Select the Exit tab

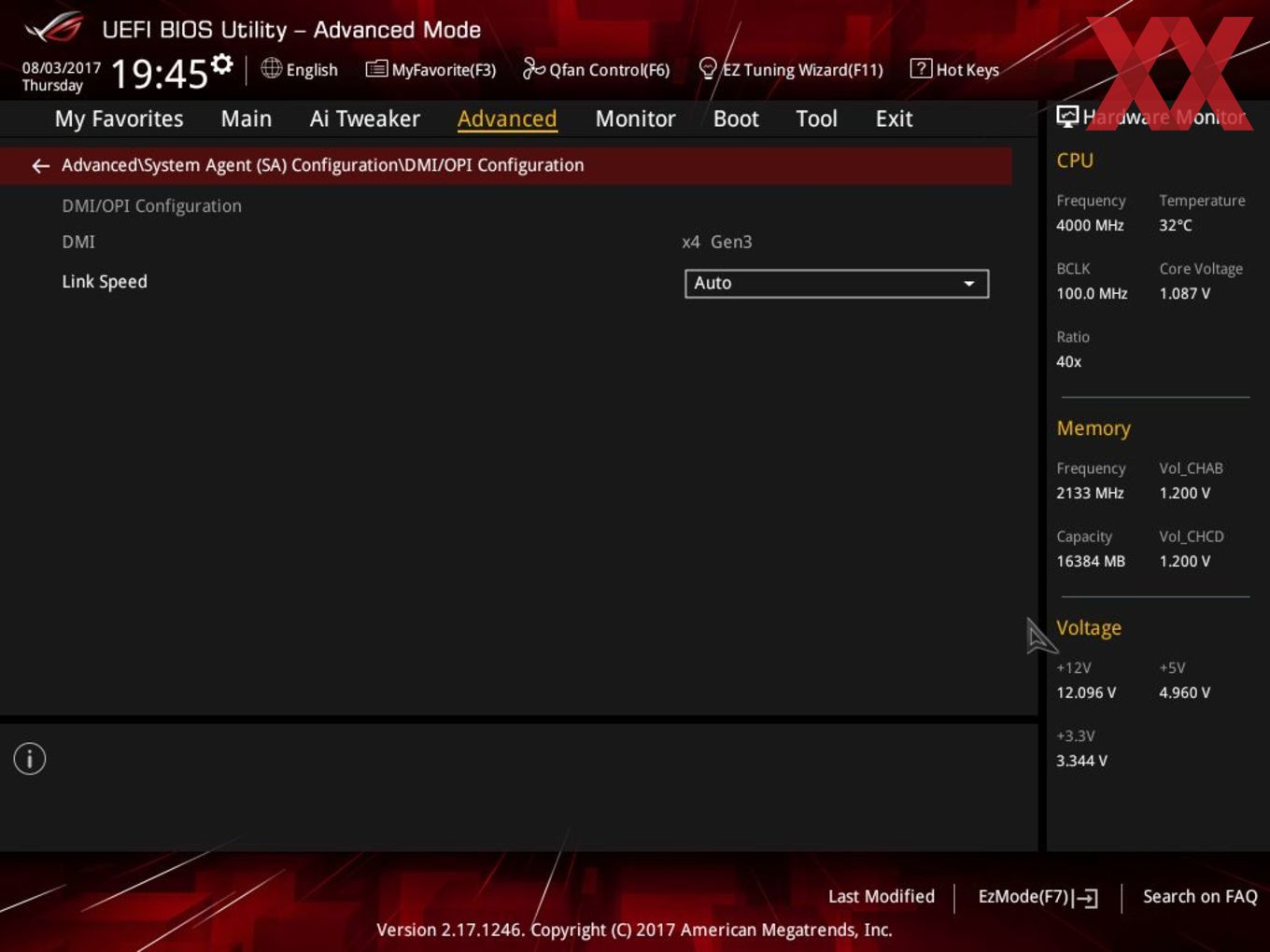coord(894,119)
